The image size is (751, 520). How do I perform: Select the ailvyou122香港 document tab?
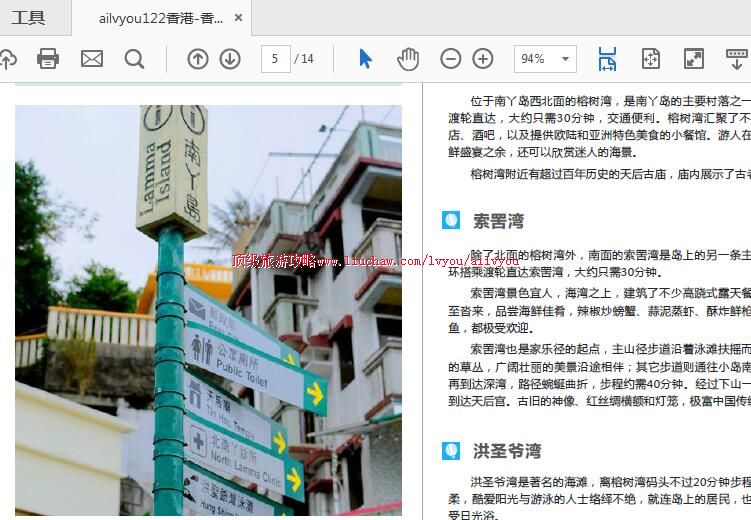click(x=160, y=18)
